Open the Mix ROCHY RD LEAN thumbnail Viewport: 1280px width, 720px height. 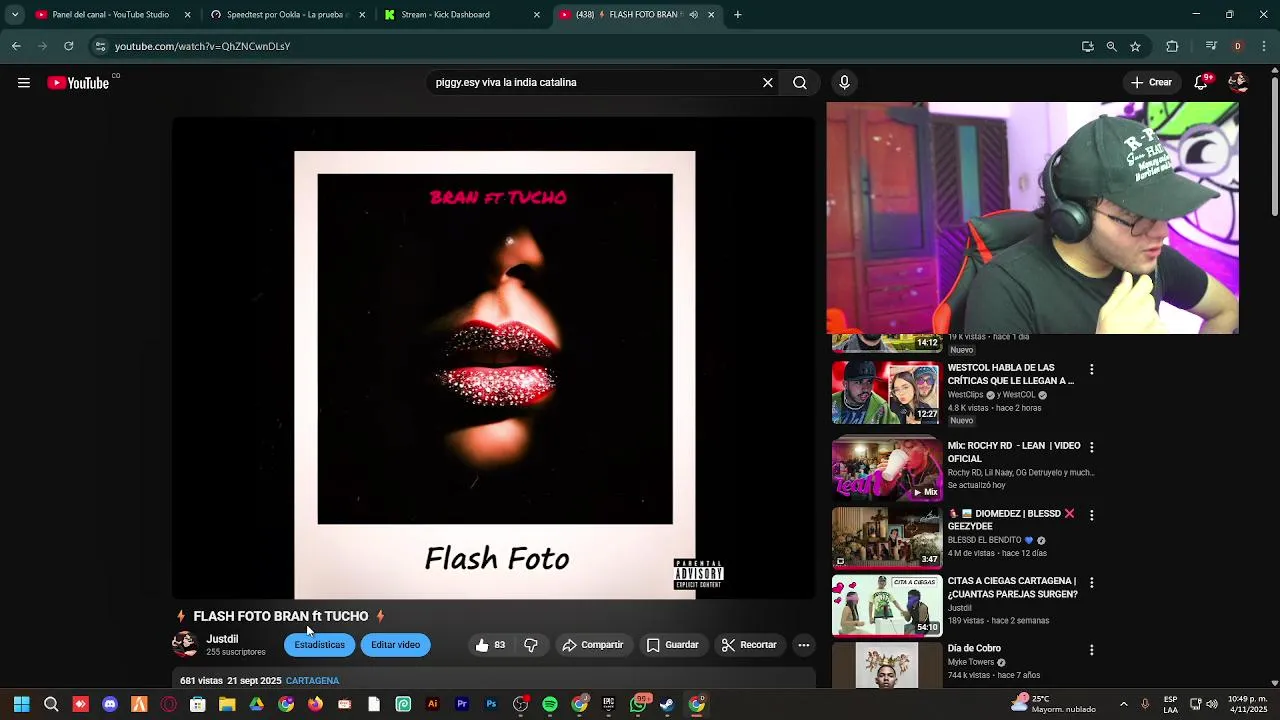click(886, 469)
